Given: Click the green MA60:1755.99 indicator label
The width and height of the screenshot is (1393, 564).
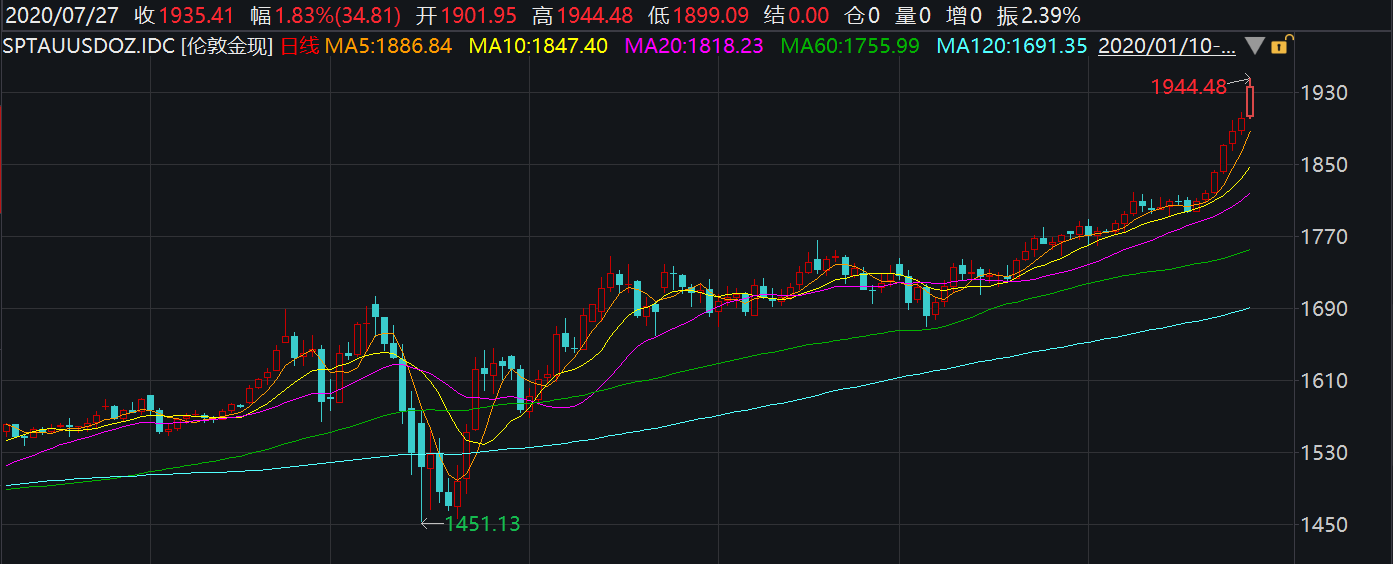Looking at the screenshot, I should pyautogui.click(x=849, y=46).
